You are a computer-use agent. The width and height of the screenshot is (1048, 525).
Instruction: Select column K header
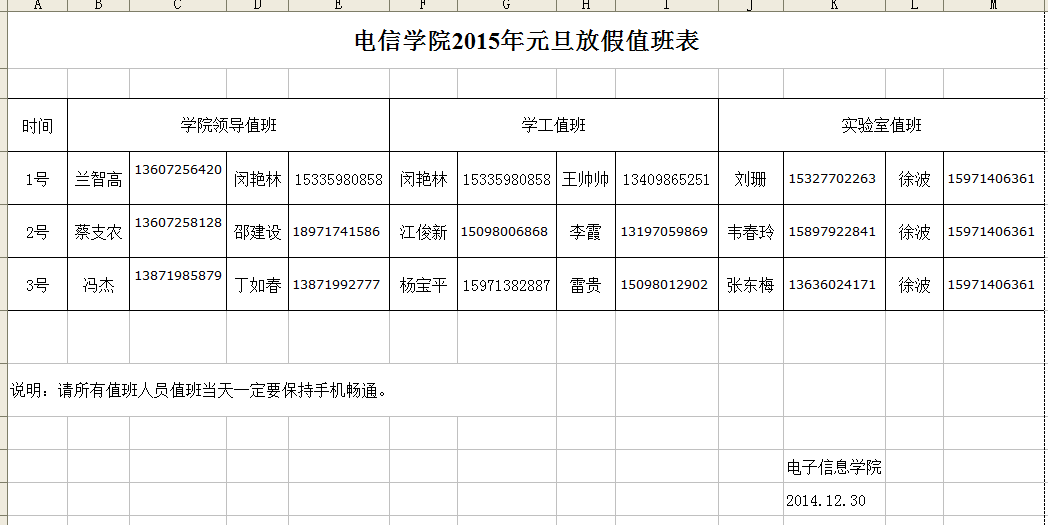click(834, 5)
